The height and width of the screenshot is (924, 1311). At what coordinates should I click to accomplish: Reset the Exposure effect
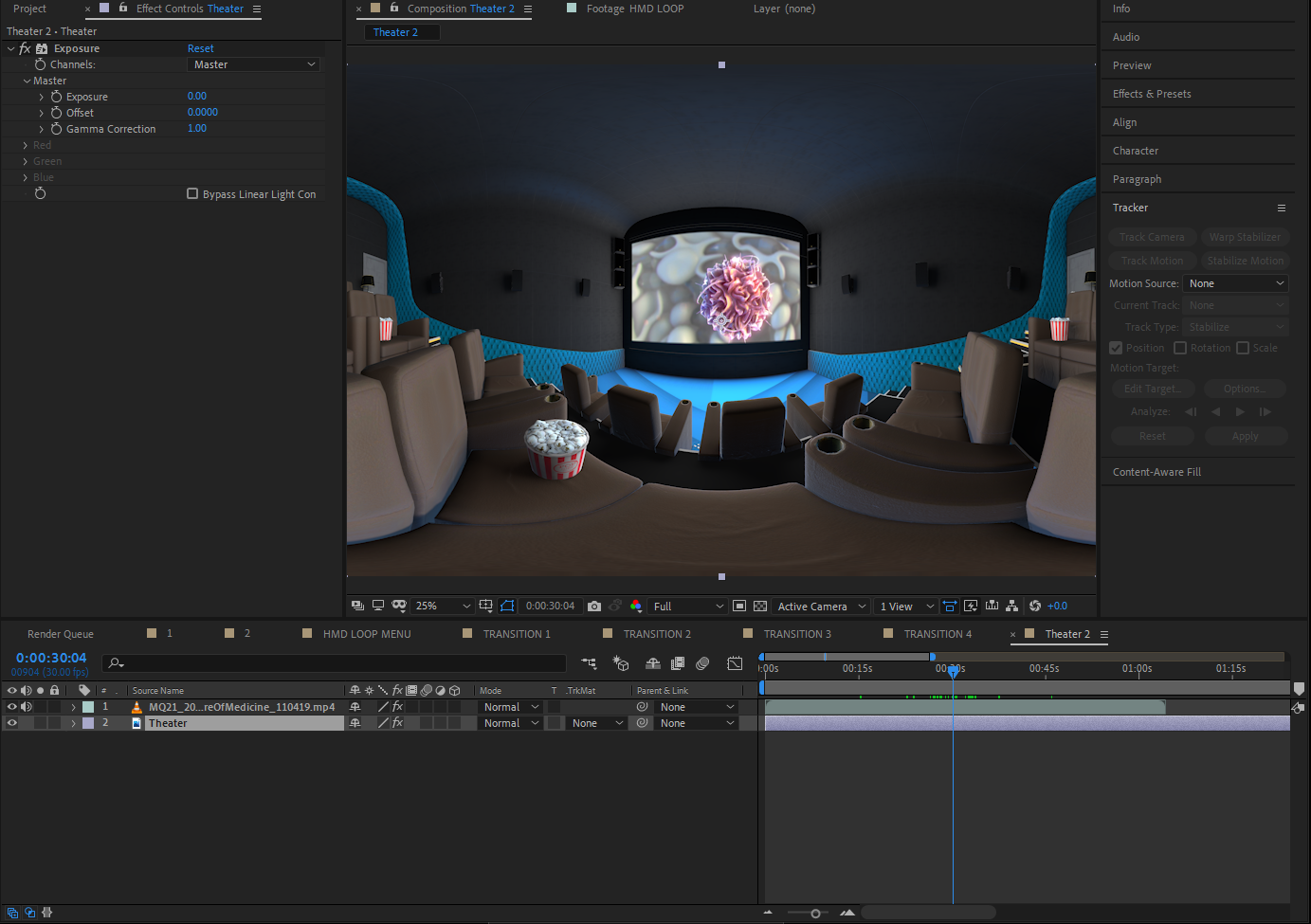pyautogui.click(x=200, y=47)
